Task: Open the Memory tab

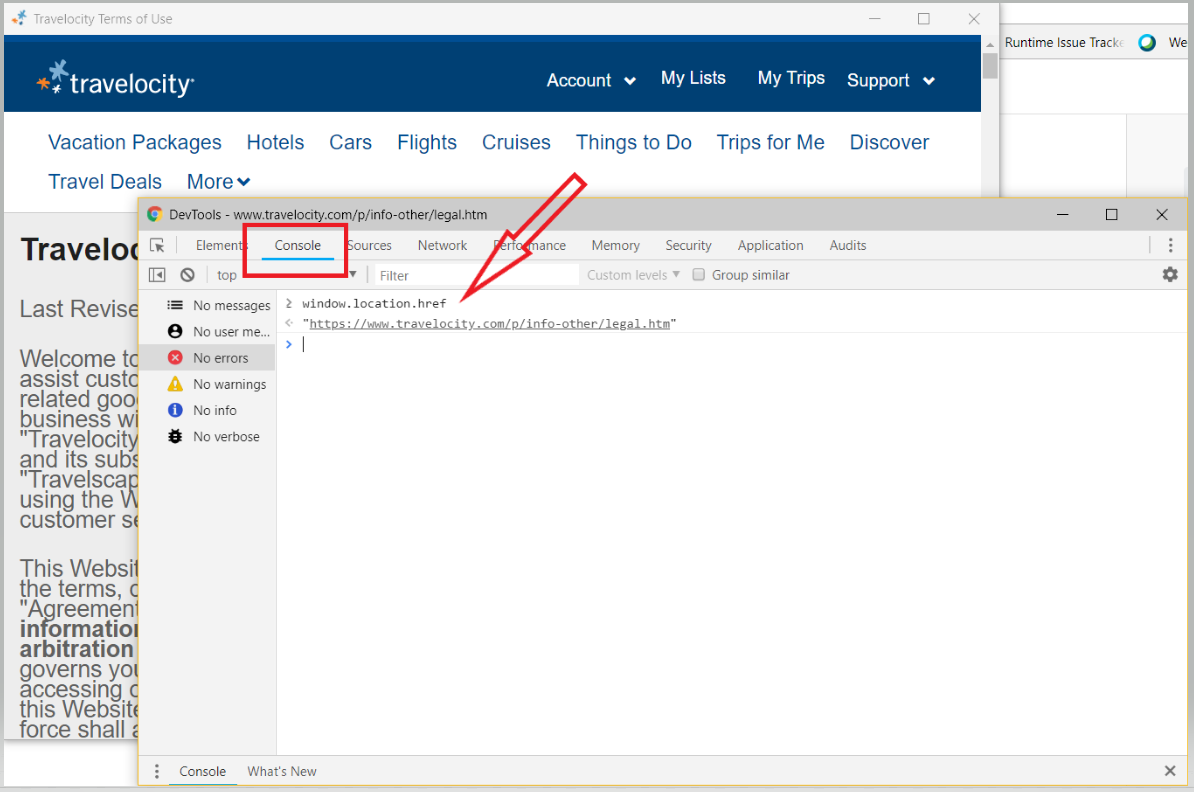Action: 615,245
